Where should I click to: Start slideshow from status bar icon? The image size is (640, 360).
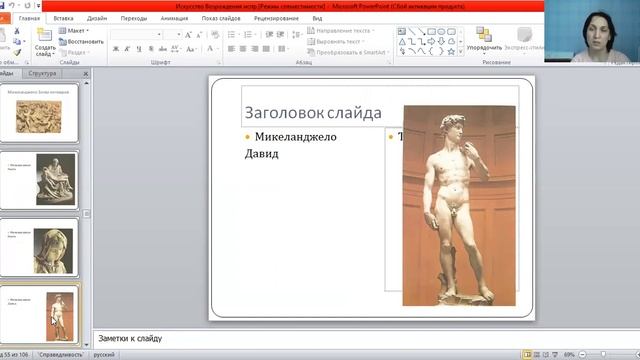click(x=555, y=355)
